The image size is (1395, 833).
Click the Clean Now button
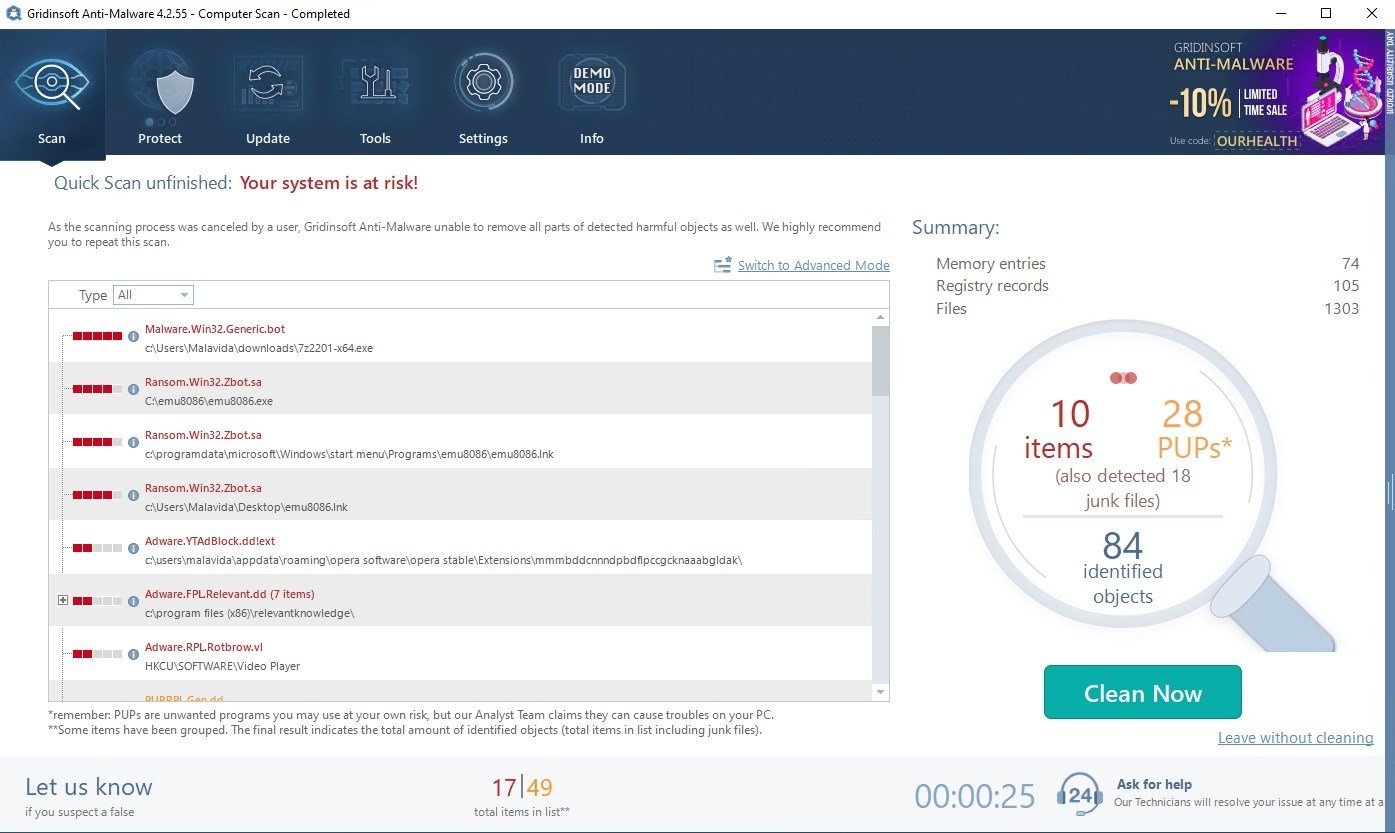(1142, 693)
